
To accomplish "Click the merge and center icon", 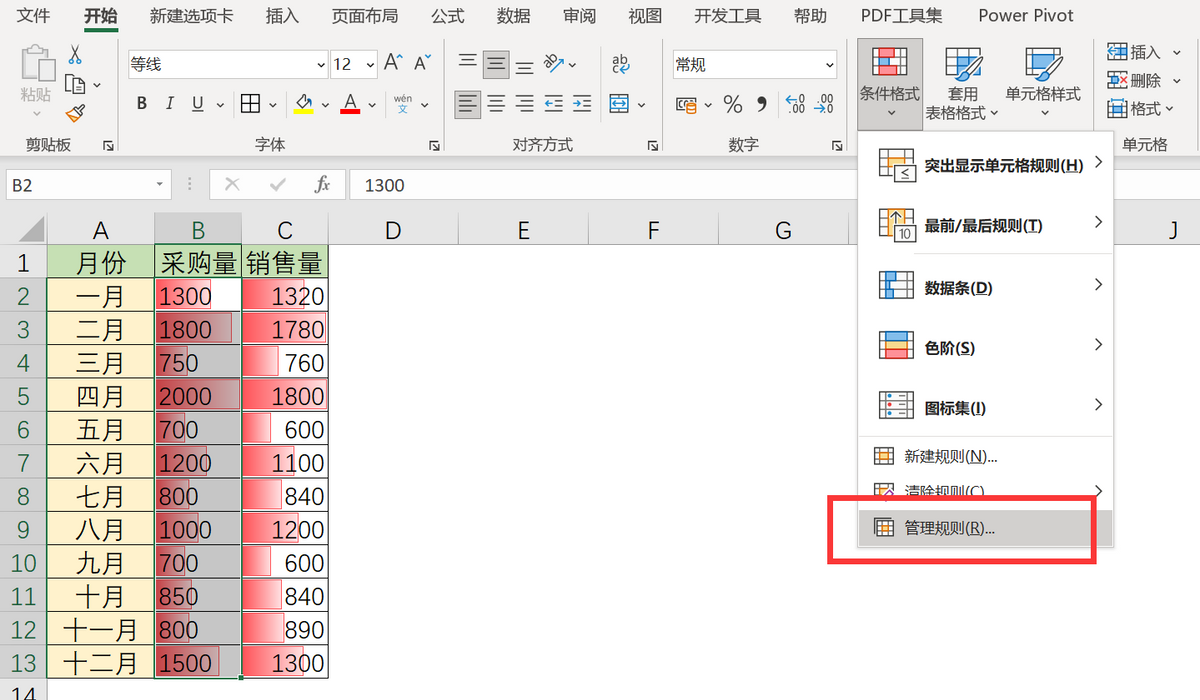I will [619, 104].
